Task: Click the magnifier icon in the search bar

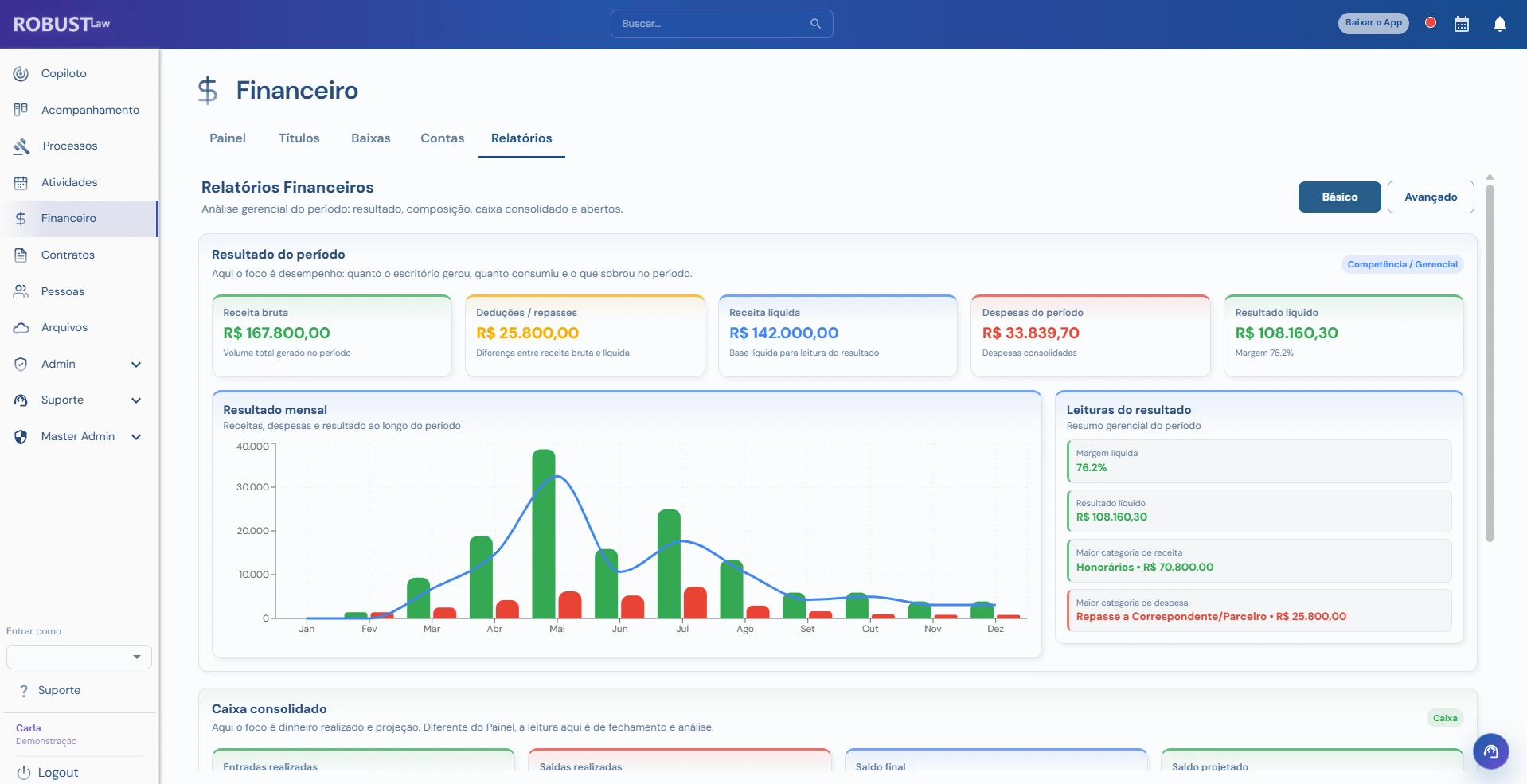Action: pos(815,24)
